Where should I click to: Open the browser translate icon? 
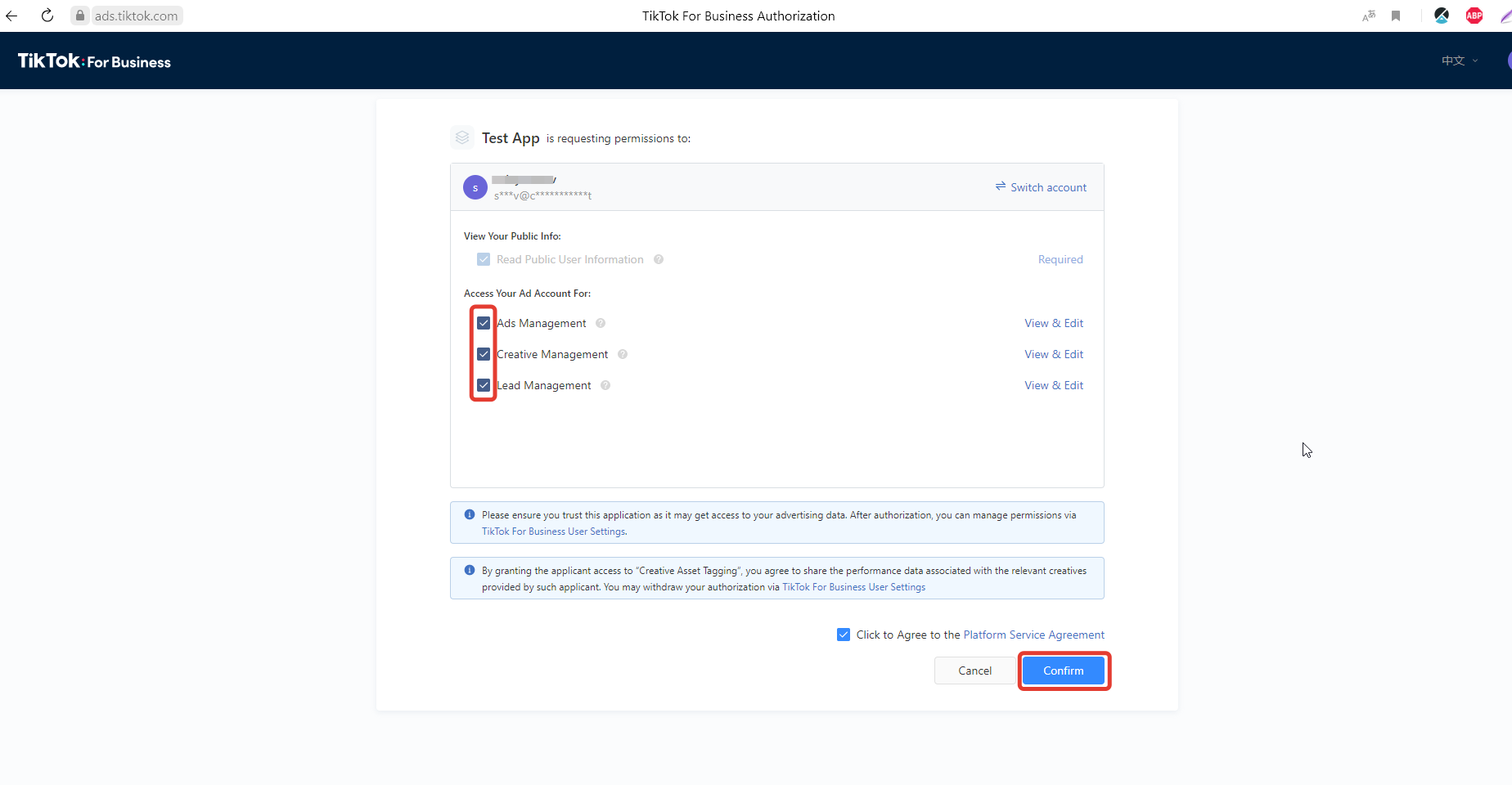(1369, 16)
